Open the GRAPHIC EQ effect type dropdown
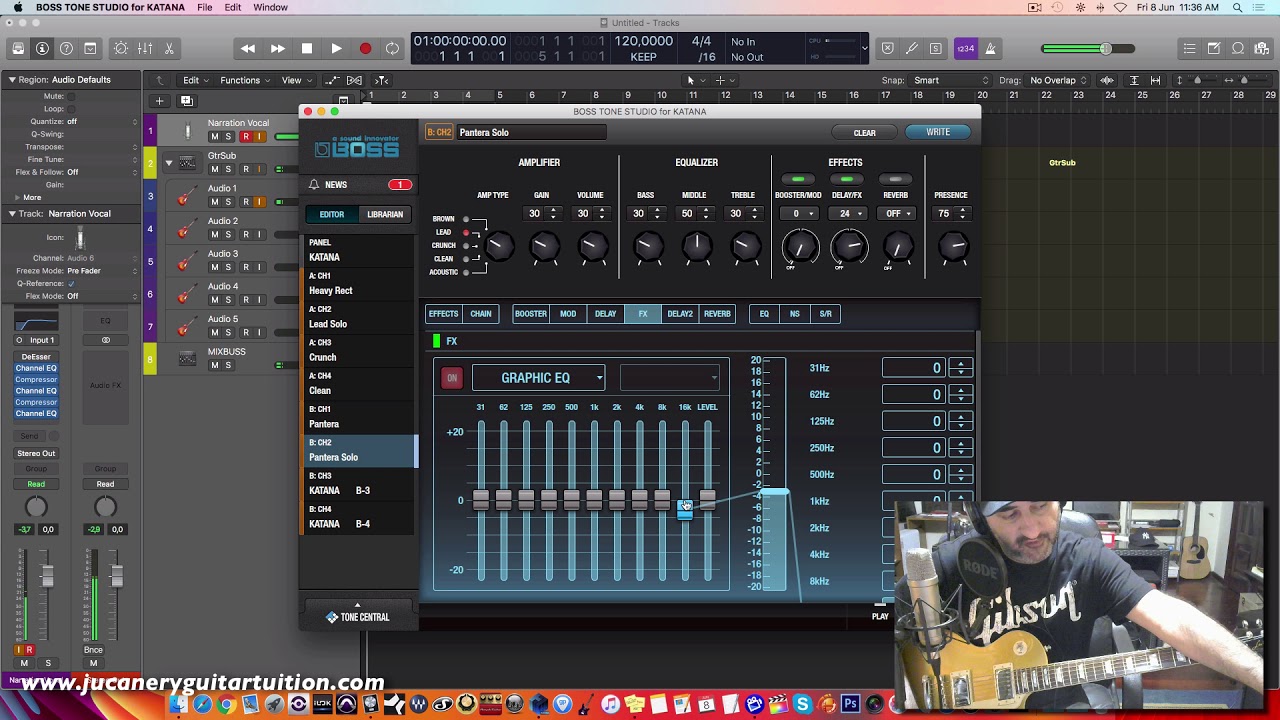Screen dimensions: 1280x720 [538, 378]
